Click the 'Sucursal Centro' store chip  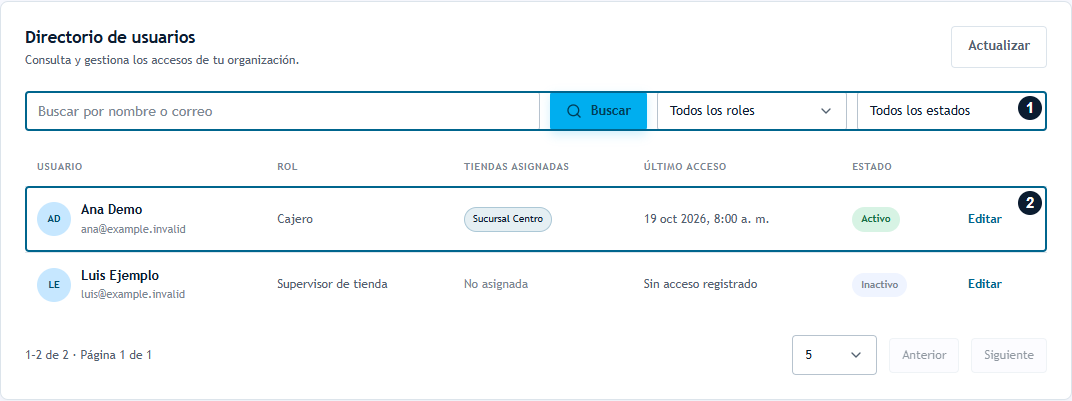tap(508, 219)
